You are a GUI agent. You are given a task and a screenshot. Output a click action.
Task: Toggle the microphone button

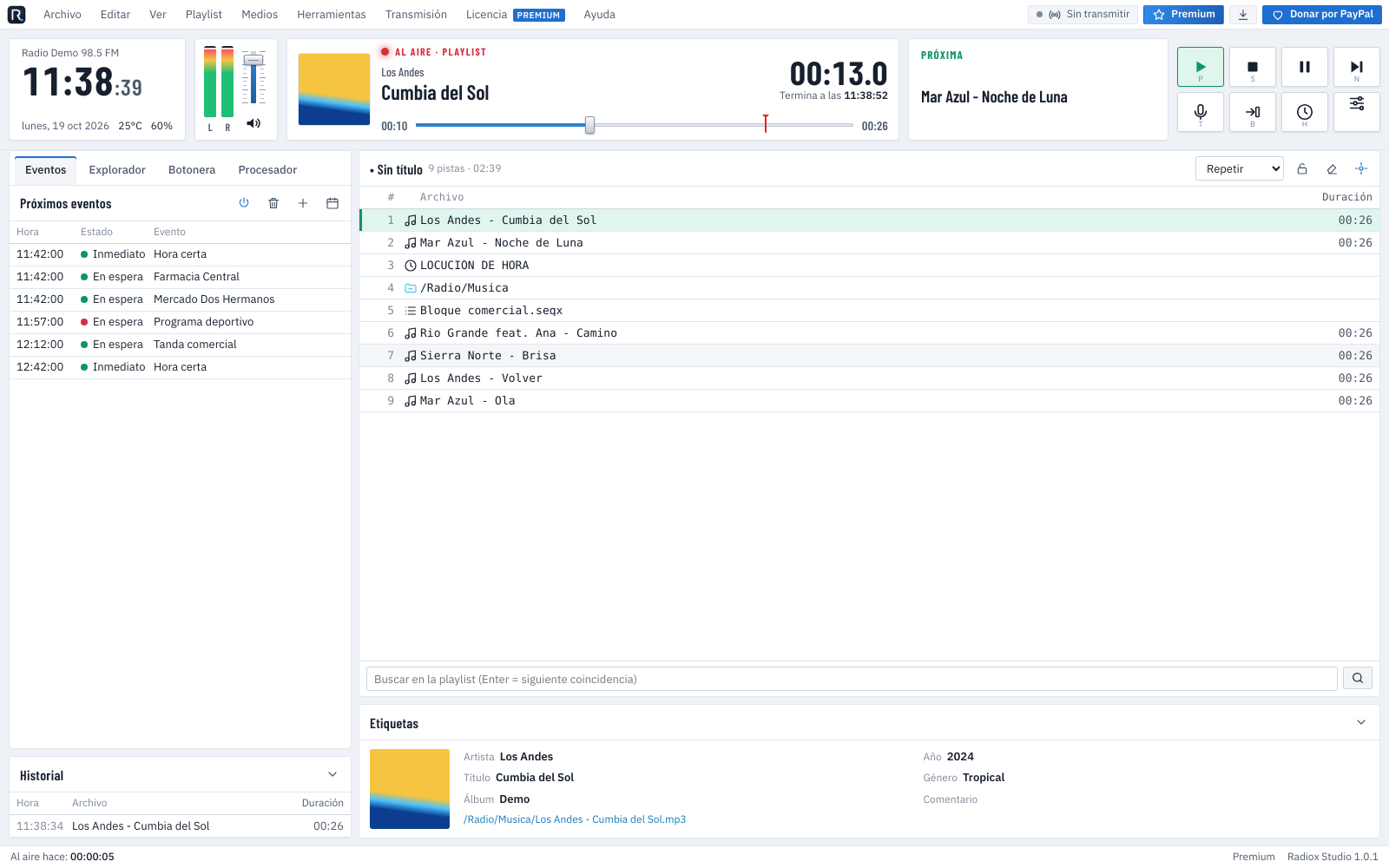1201,112
